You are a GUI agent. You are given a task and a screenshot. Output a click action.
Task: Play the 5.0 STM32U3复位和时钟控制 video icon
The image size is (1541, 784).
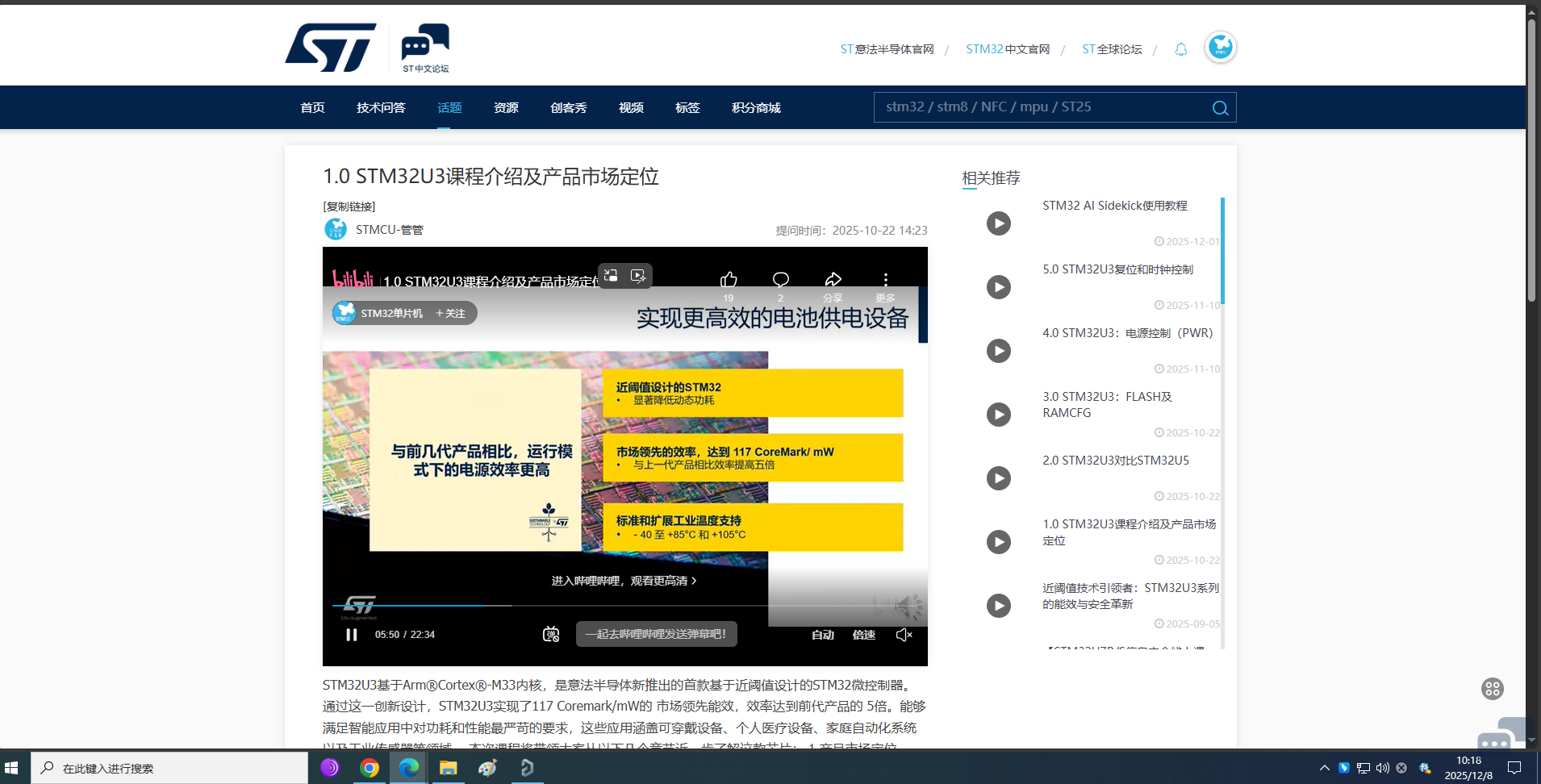999,287
